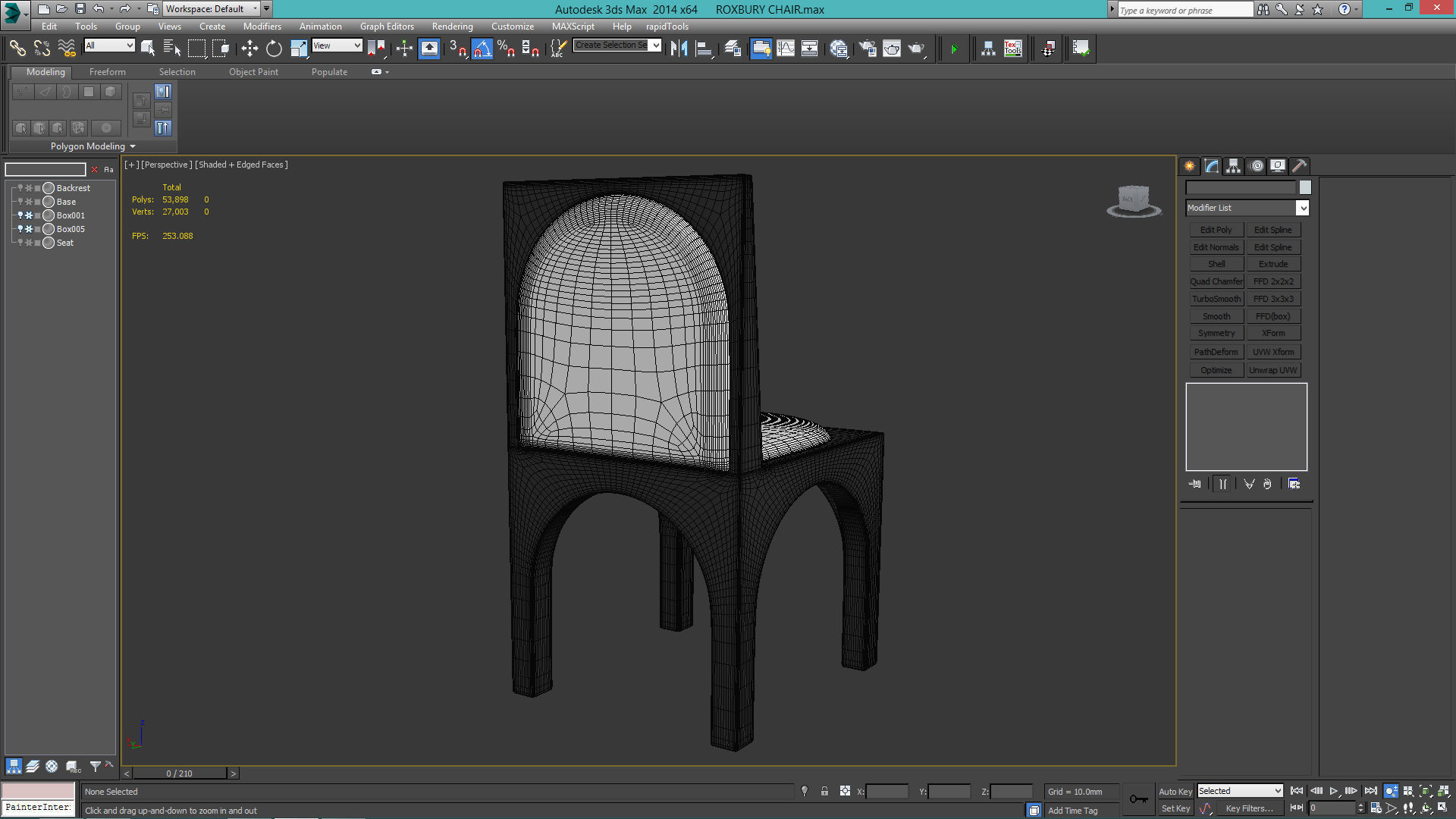Toggle visibility bulb of Box001 object

(x=20, y=215)
